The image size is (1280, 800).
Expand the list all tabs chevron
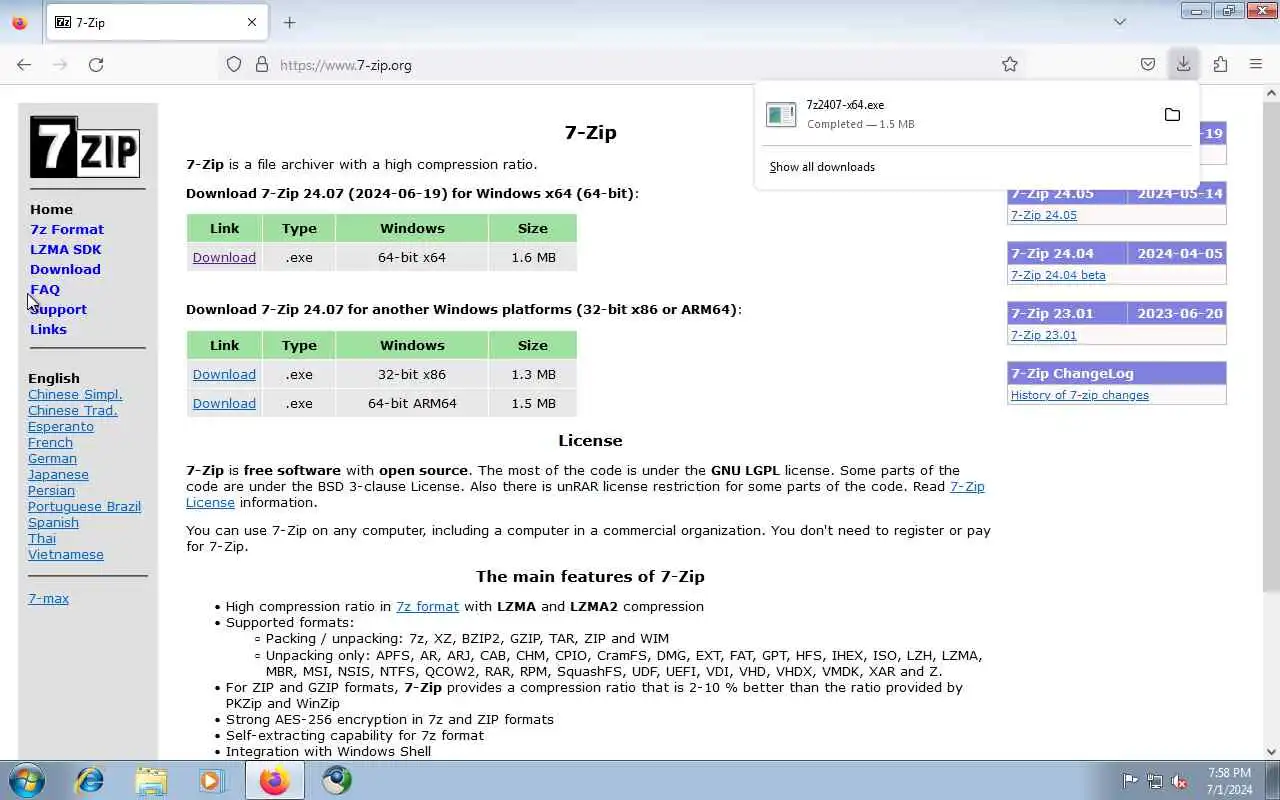1120,22
